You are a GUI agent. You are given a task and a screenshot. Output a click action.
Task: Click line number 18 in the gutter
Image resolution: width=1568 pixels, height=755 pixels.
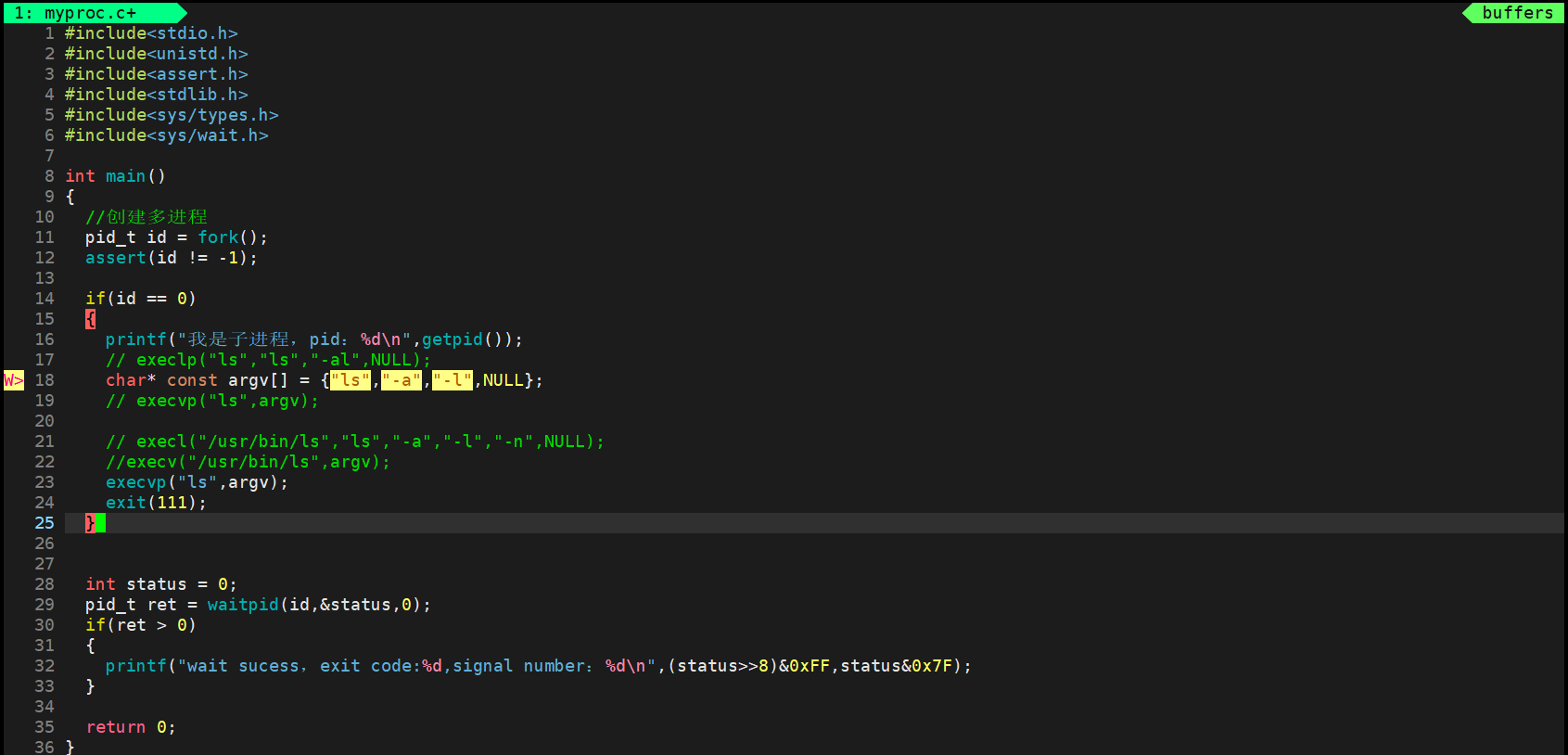click(x=45, y=380)
